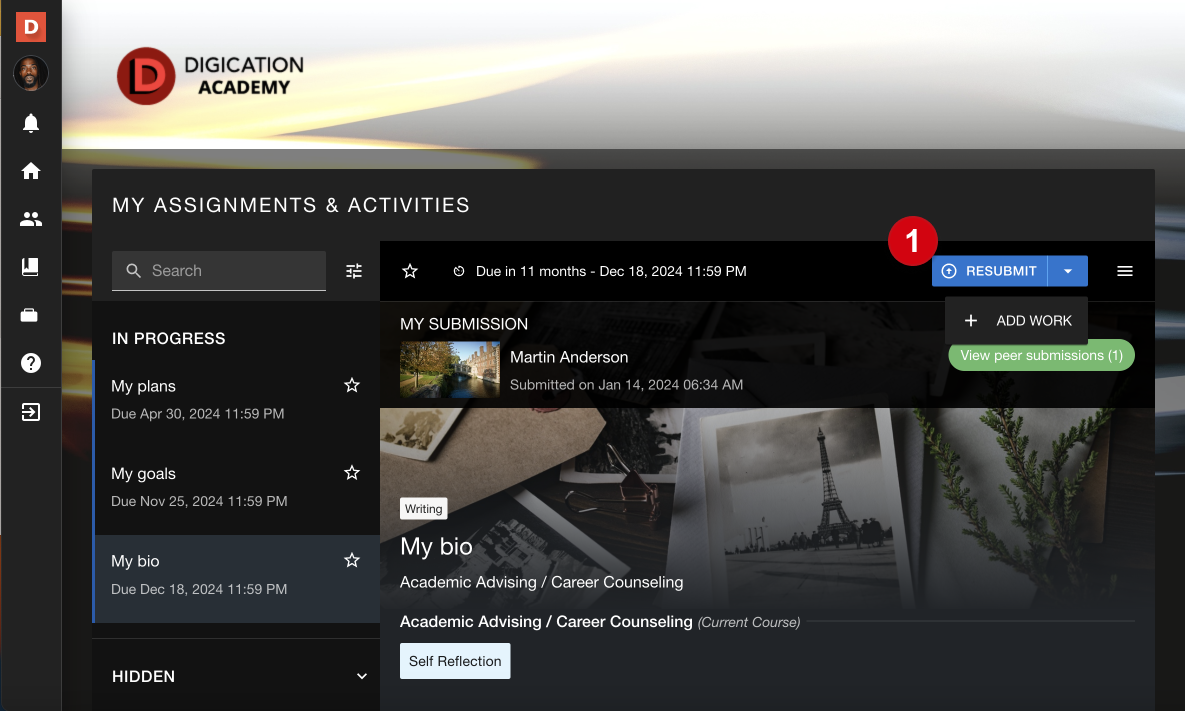Open the courses book icon in sidebar
Screen dimensions: 1185x711
(30, 266)
